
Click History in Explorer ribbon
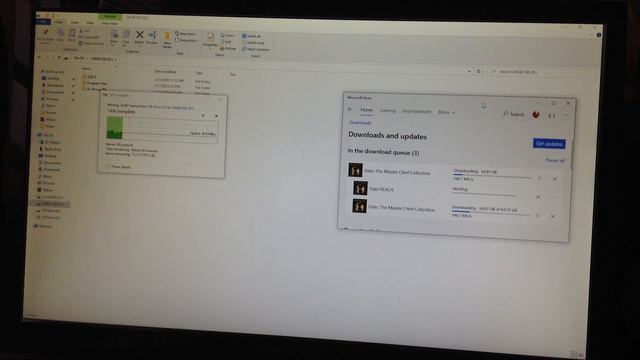[228, 48]
